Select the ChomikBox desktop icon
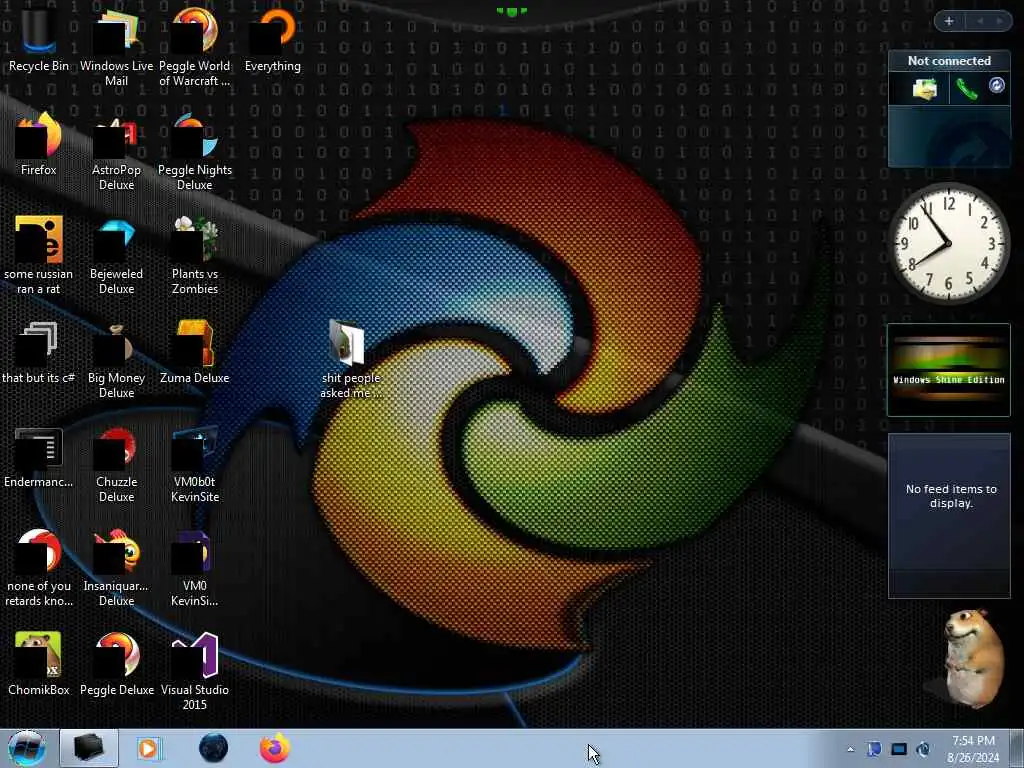The width and height of the screenshot is (1024, 768). [x=39, y=664]
